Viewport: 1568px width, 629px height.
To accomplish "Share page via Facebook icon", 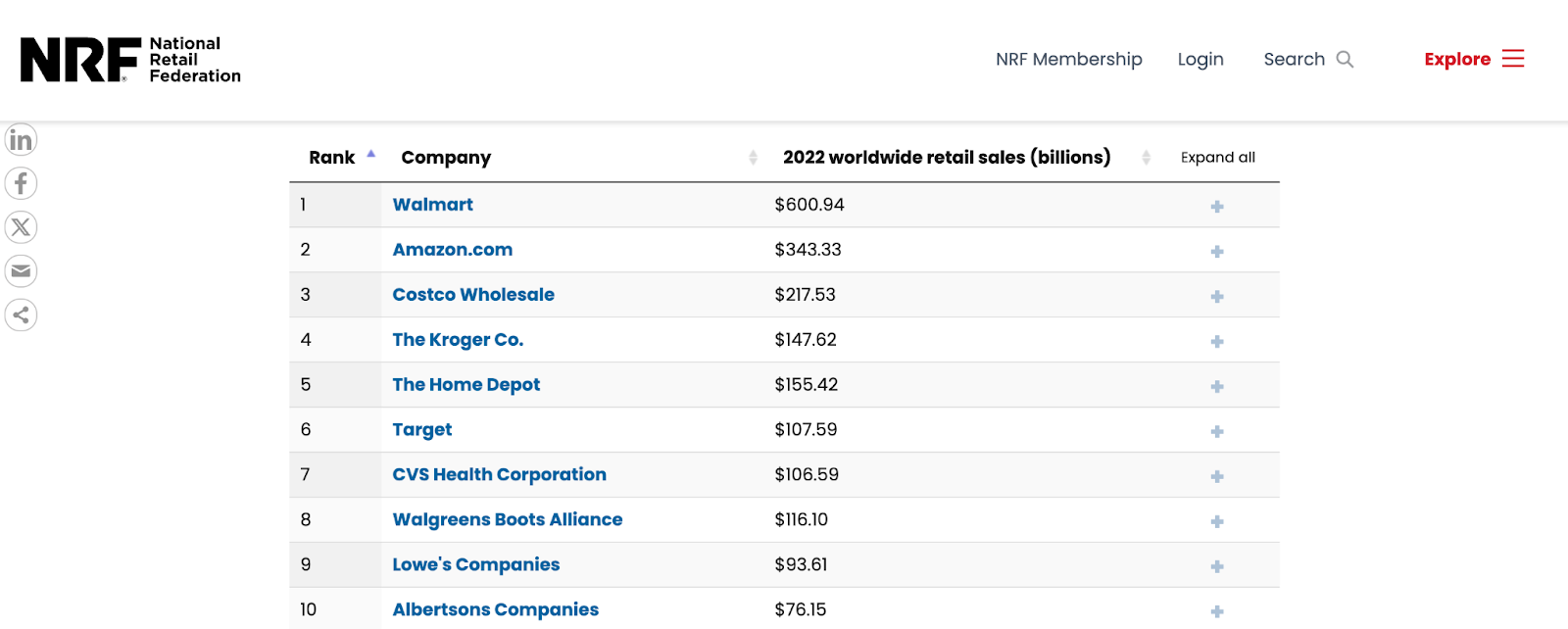I will point(21,183).
